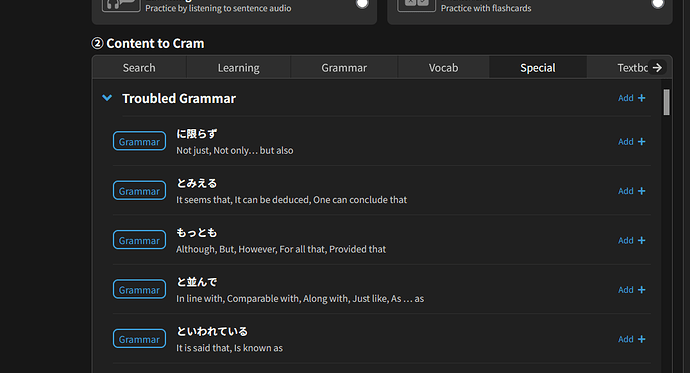690x373 pixels.
Task: Select the flashcards practice radio button
Action: point(657,3)
